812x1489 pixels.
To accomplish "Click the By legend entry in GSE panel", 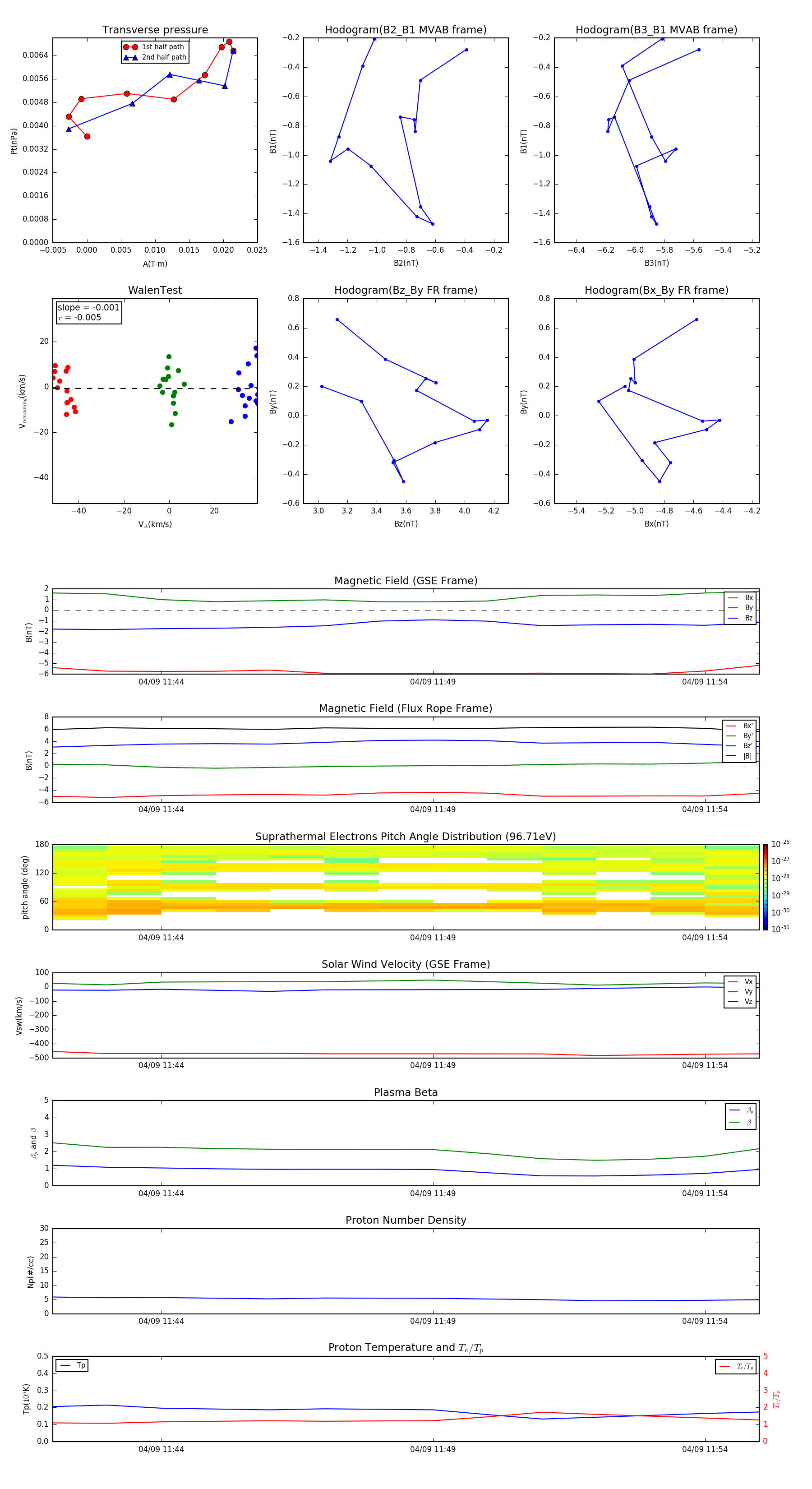I will 740,608.
